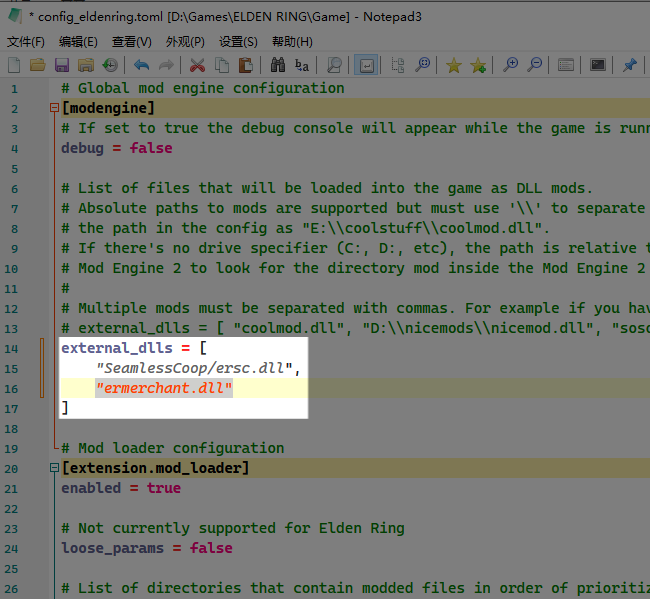Click line number 14 in the margin
This screenshot has width=650, height=599.
[x=12, y=349]
